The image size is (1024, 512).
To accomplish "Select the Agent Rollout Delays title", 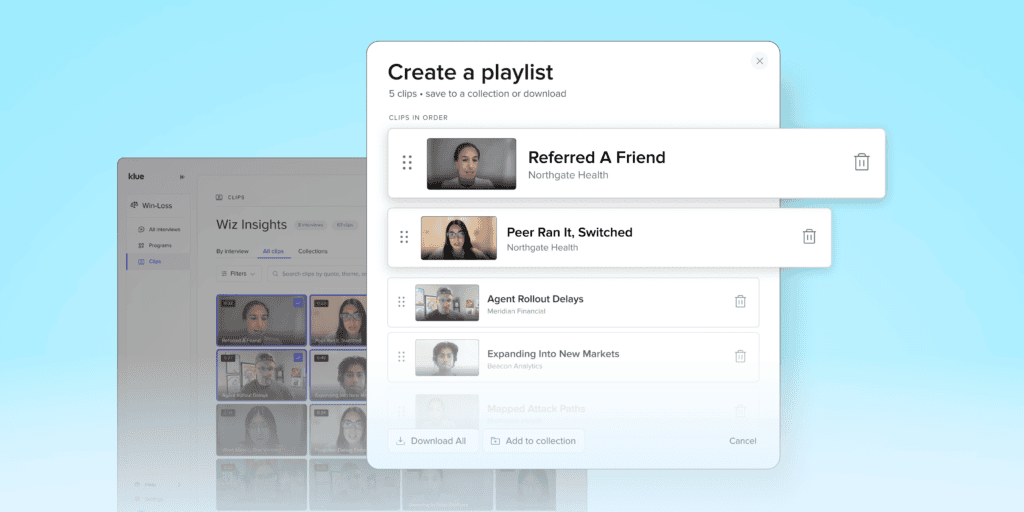I will (535, 299).
